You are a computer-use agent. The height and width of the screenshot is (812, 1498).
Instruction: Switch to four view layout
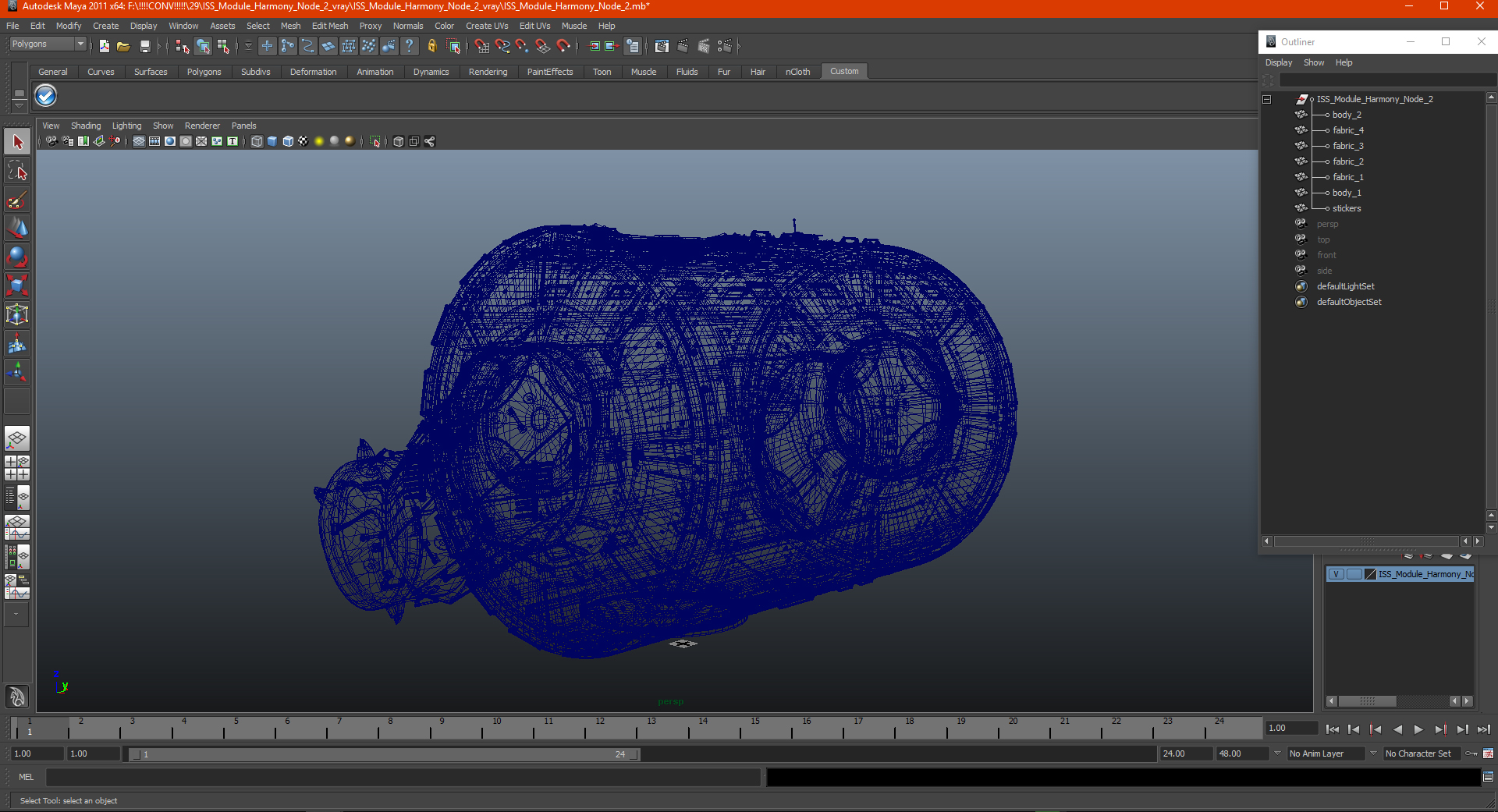pyautogui.click(x=17, y=468)
